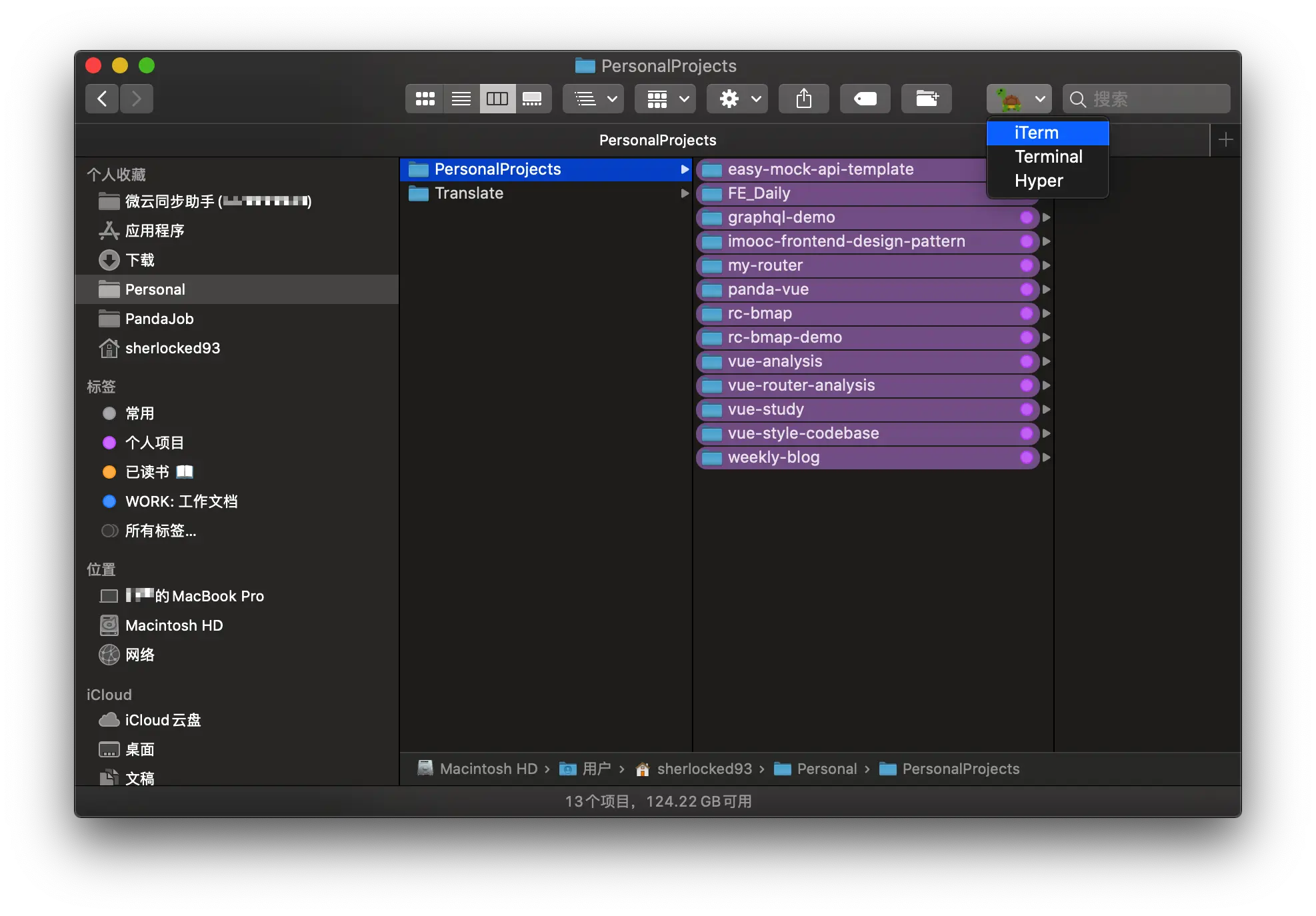The width and height of the screenshot is (1316, 916).
Task: Filter by the blue WORK: 工作文档 tag
Action: pyautogui.click(x=237, y=501)
